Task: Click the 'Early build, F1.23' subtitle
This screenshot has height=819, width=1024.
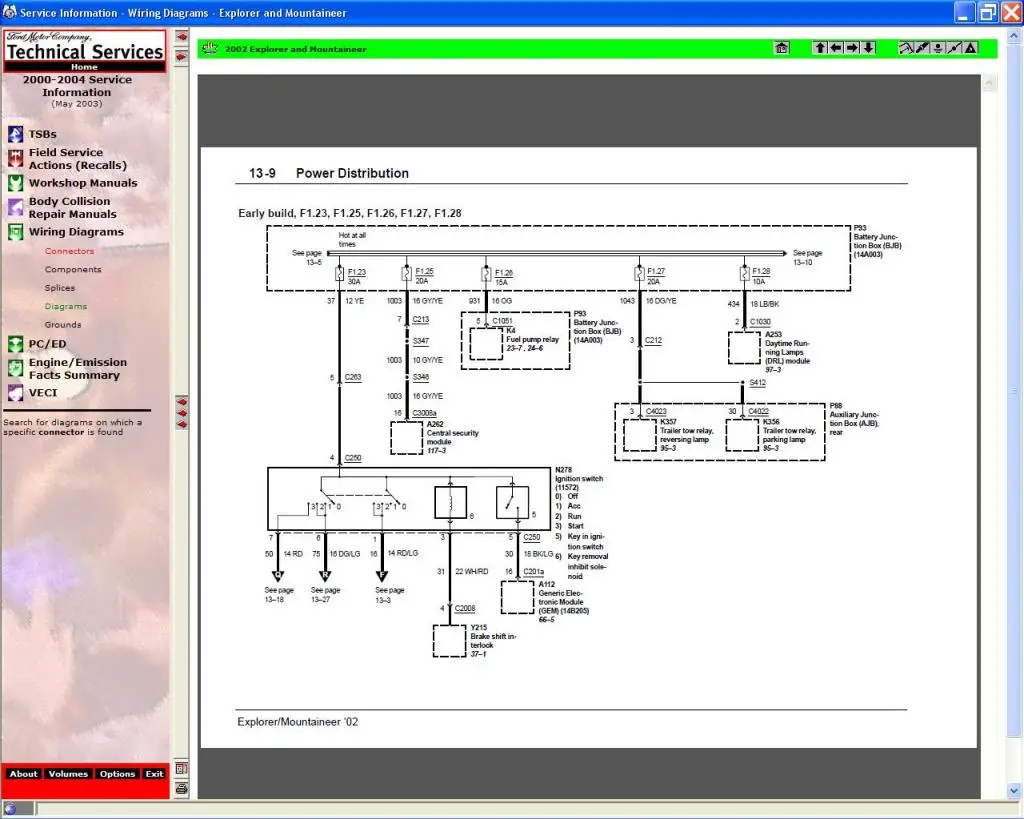Action: (x=349, y=213)
